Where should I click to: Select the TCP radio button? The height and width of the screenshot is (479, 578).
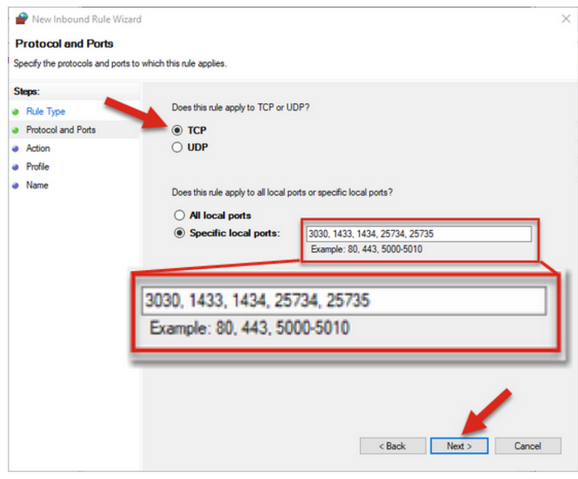(177, 130)
